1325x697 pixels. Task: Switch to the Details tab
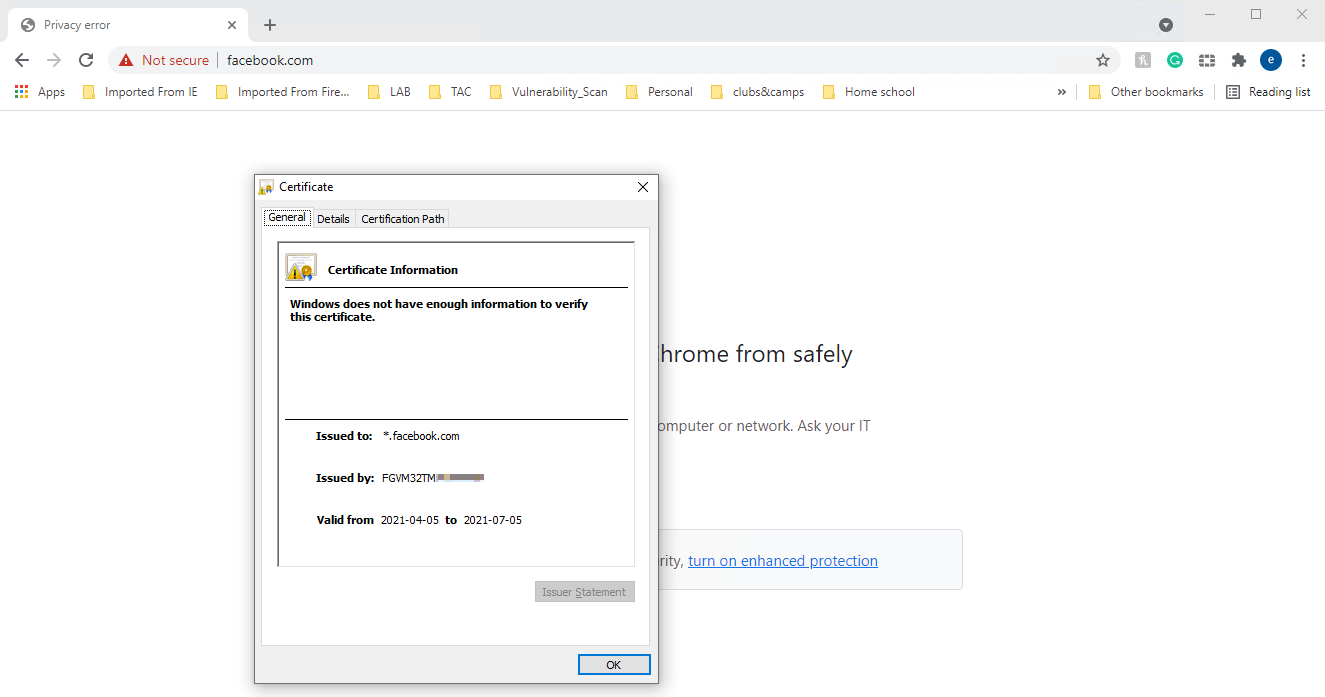click(x=333, y=218)
